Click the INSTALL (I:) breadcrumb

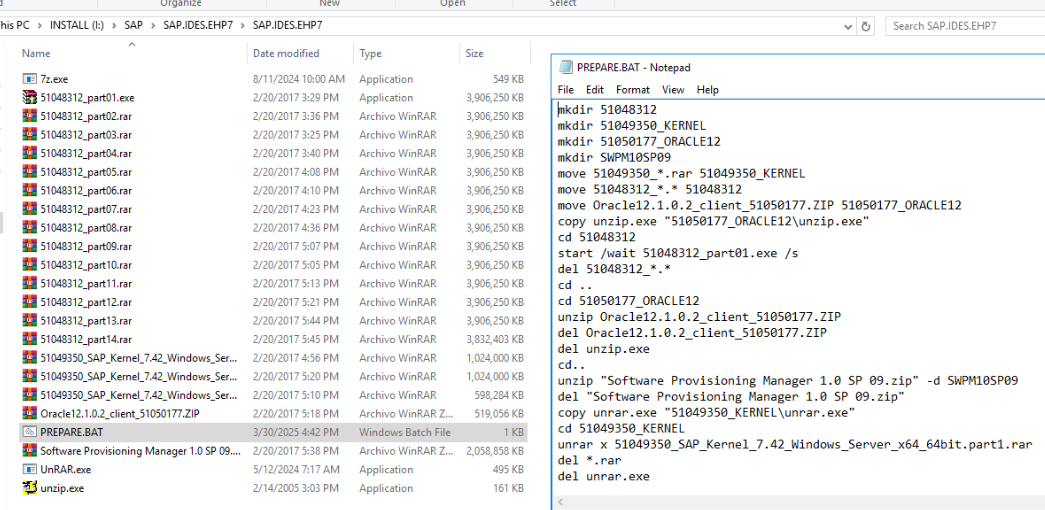tap(77, 26)
